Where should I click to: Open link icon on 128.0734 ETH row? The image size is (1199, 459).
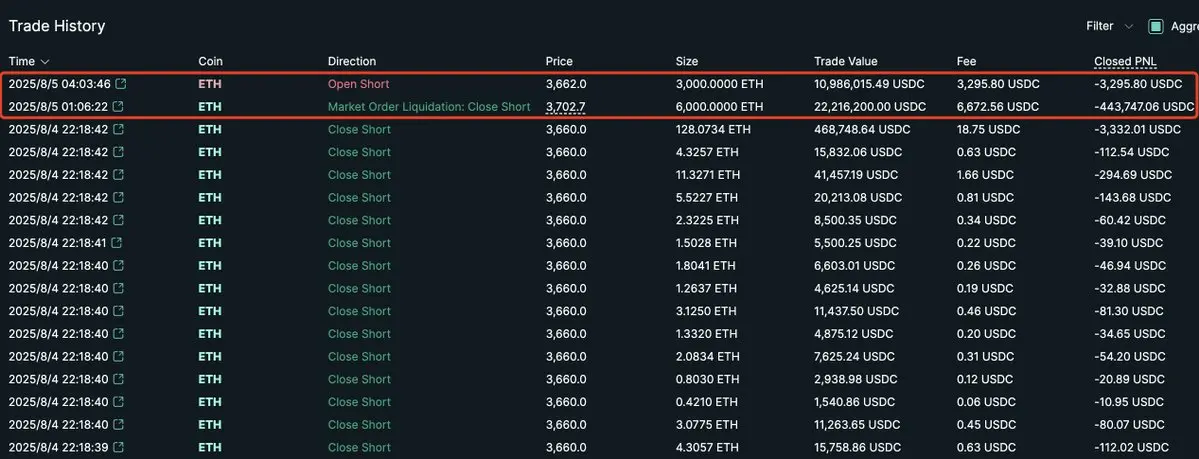point(119,129)
